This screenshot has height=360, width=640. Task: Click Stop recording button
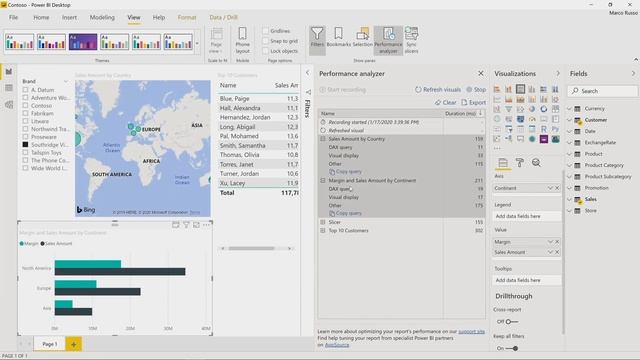pyautogui.click(x=476, y=89)
